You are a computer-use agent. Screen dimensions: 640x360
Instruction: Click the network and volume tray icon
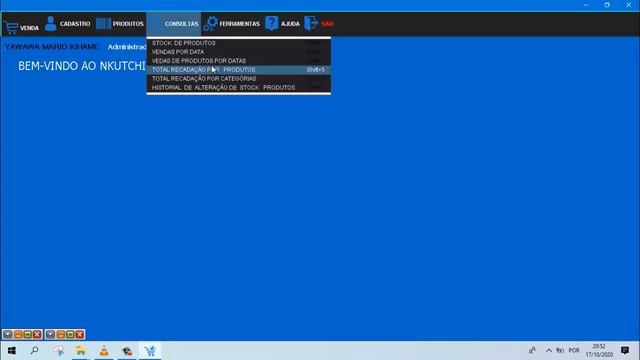click(560, 350)
